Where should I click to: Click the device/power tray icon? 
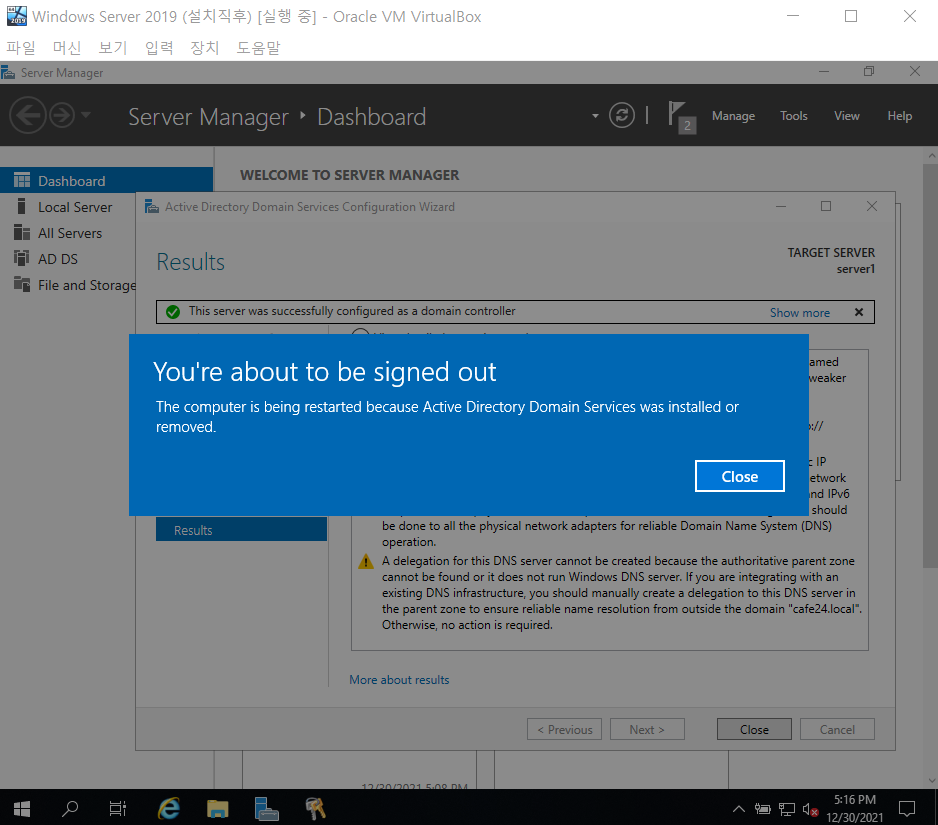point(762,809)
